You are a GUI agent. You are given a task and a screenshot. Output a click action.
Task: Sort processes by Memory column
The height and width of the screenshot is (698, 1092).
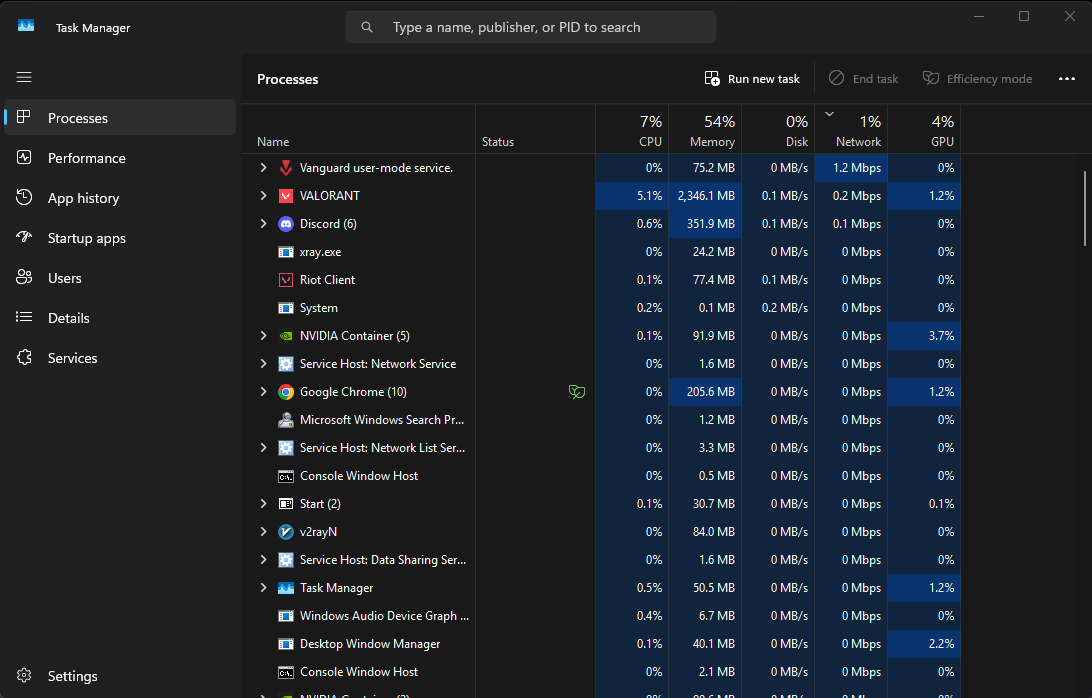(x=705, y=130)
